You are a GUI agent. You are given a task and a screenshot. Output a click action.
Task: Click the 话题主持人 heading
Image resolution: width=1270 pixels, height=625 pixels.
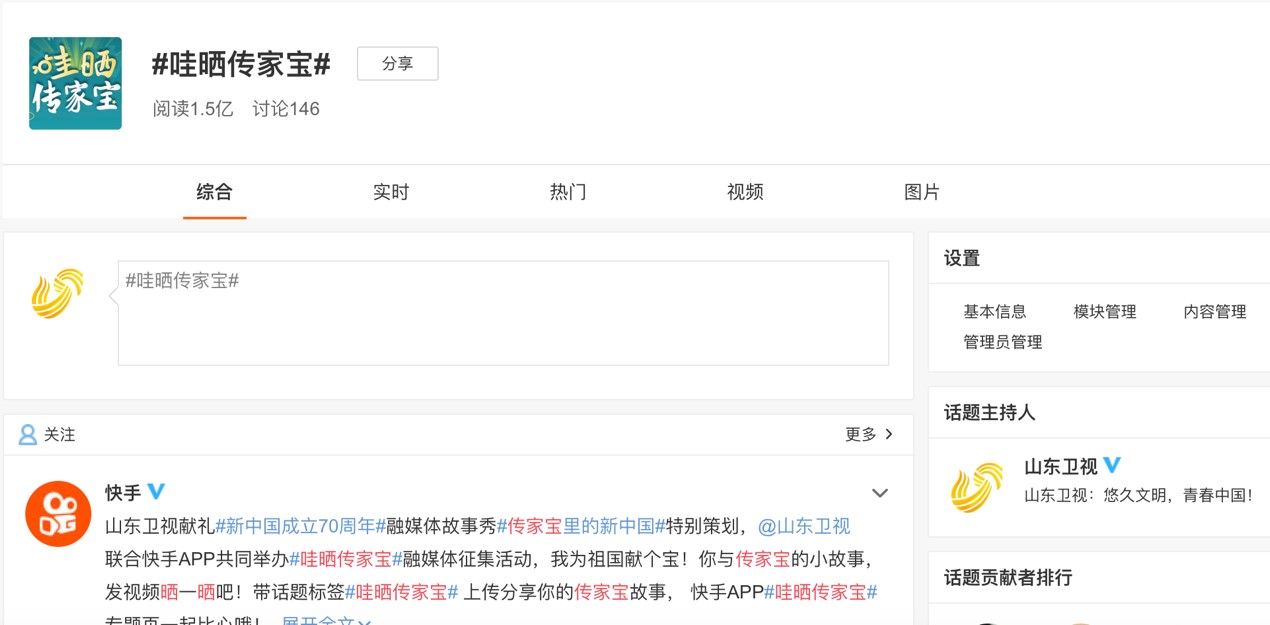click(990, 412)
